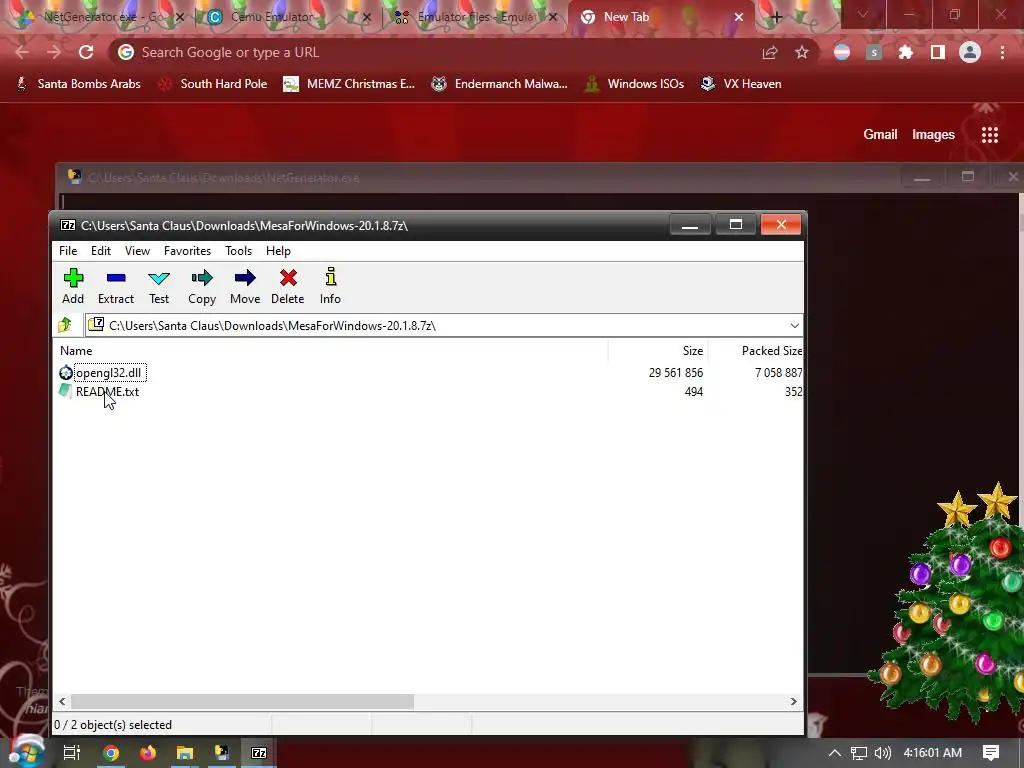Open the Tools menu in 7-Zip
1024x768 pixels.
click(238, 251)
